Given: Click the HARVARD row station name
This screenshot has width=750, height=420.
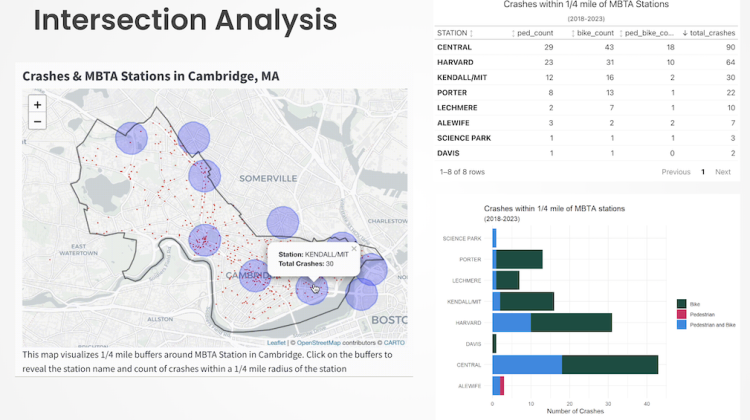Looking at the screenshot, I should pos(455,63).
